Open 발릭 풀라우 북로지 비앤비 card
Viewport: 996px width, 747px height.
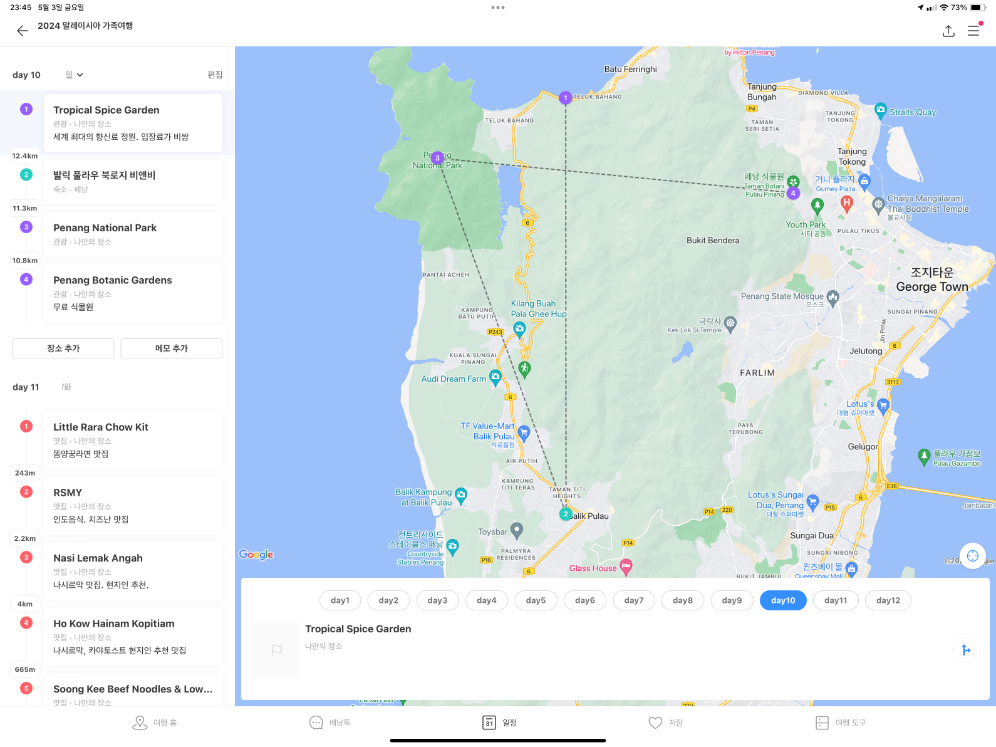click(133, 182)
